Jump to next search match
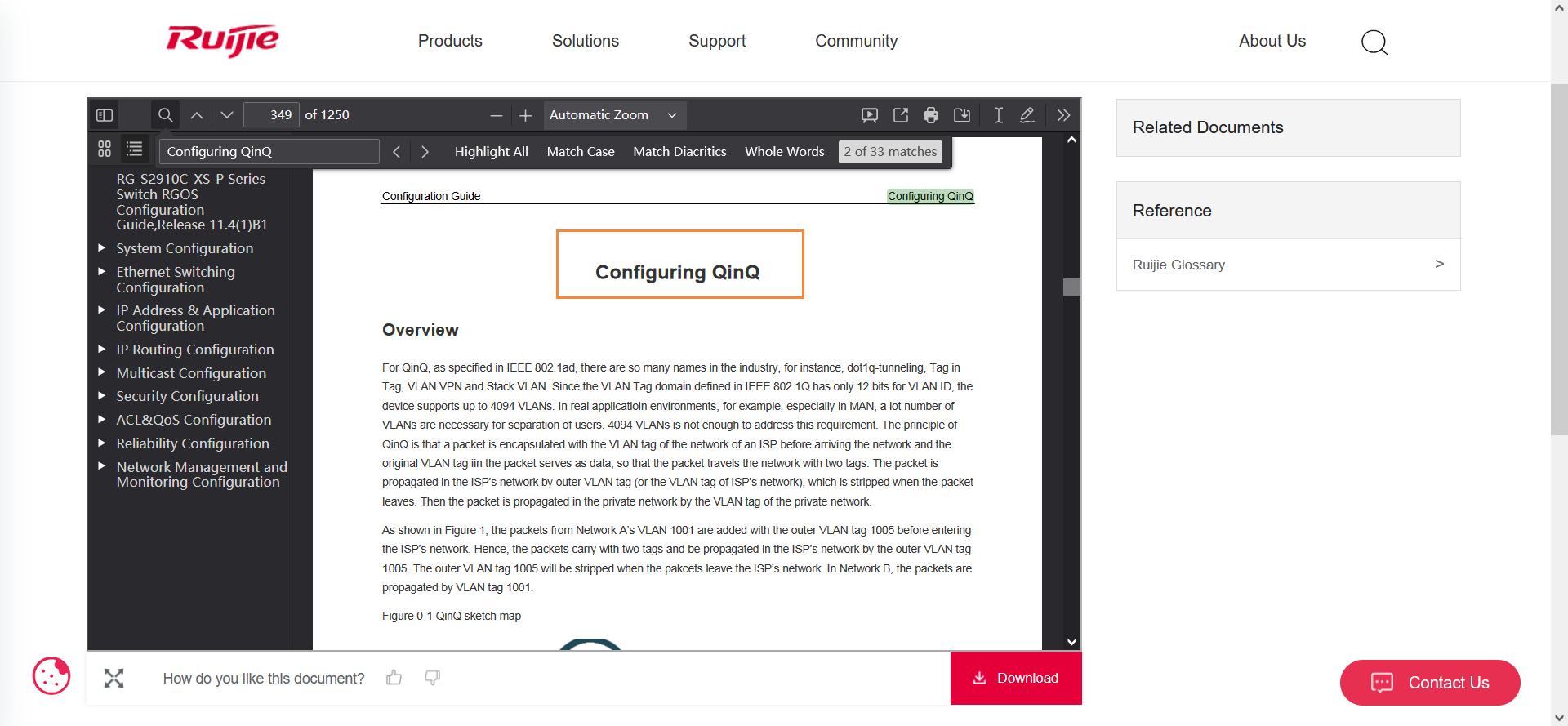Screen dimensions: 1568x726 425,152
